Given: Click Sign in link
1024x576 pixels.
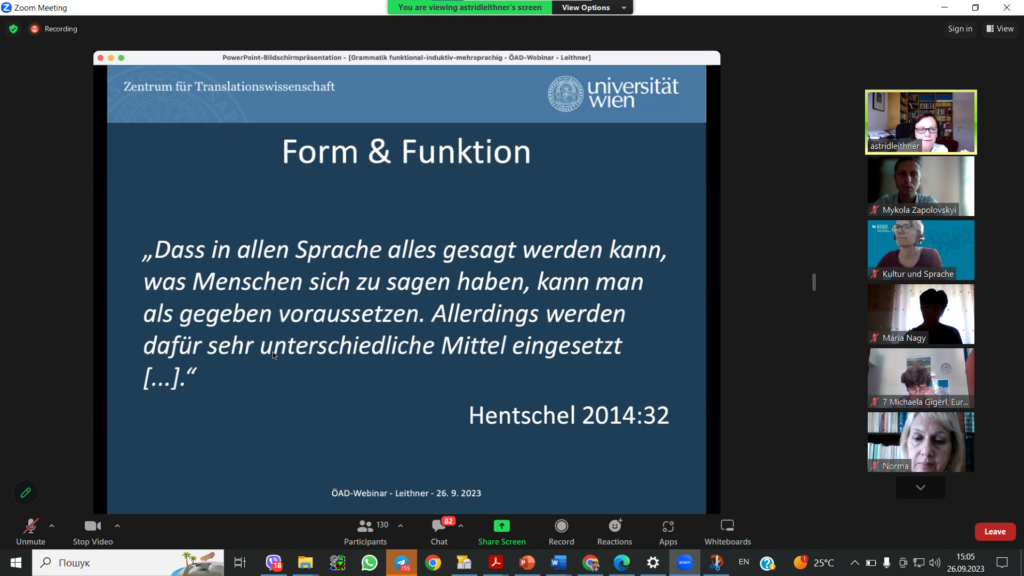Looking at the screenshot, I should click(960, 29).
